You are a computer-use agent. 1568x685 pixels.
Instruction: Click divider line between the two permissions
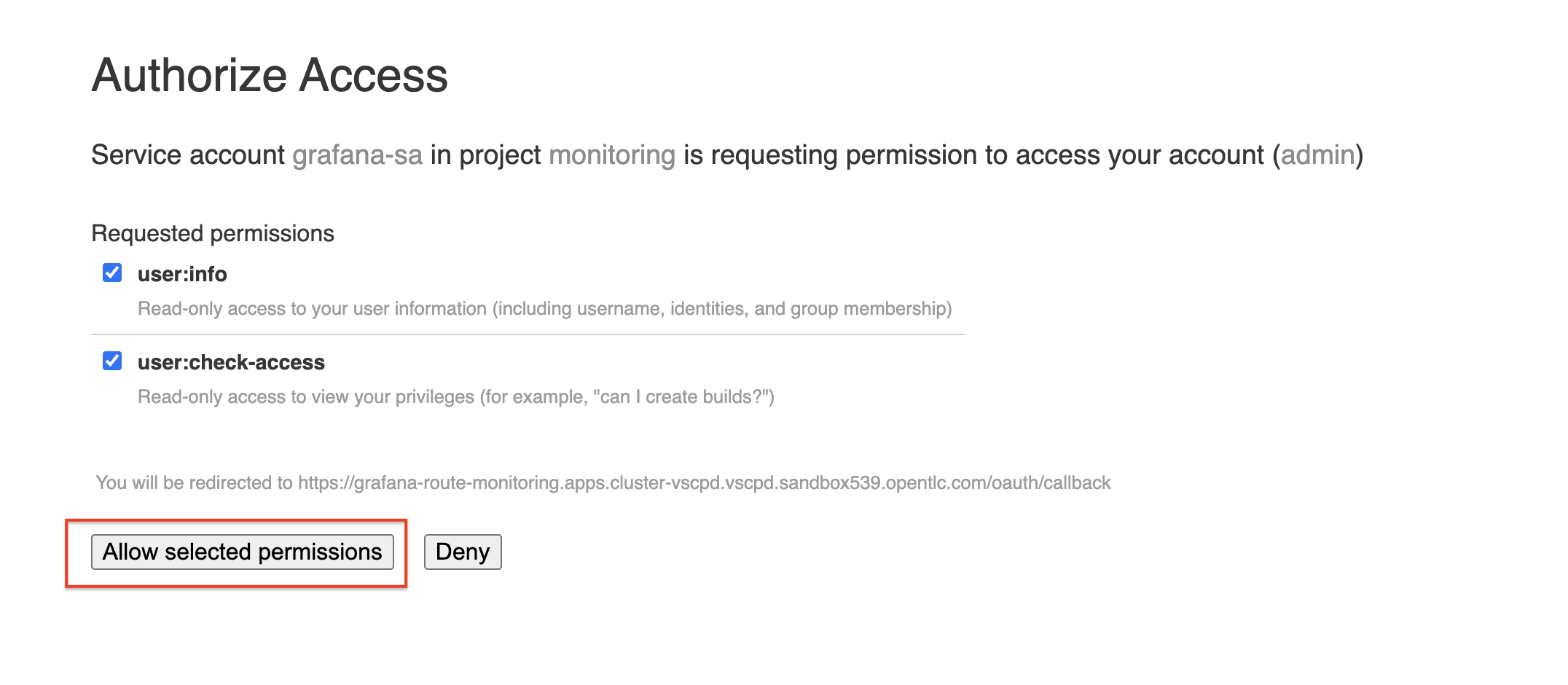528,334
